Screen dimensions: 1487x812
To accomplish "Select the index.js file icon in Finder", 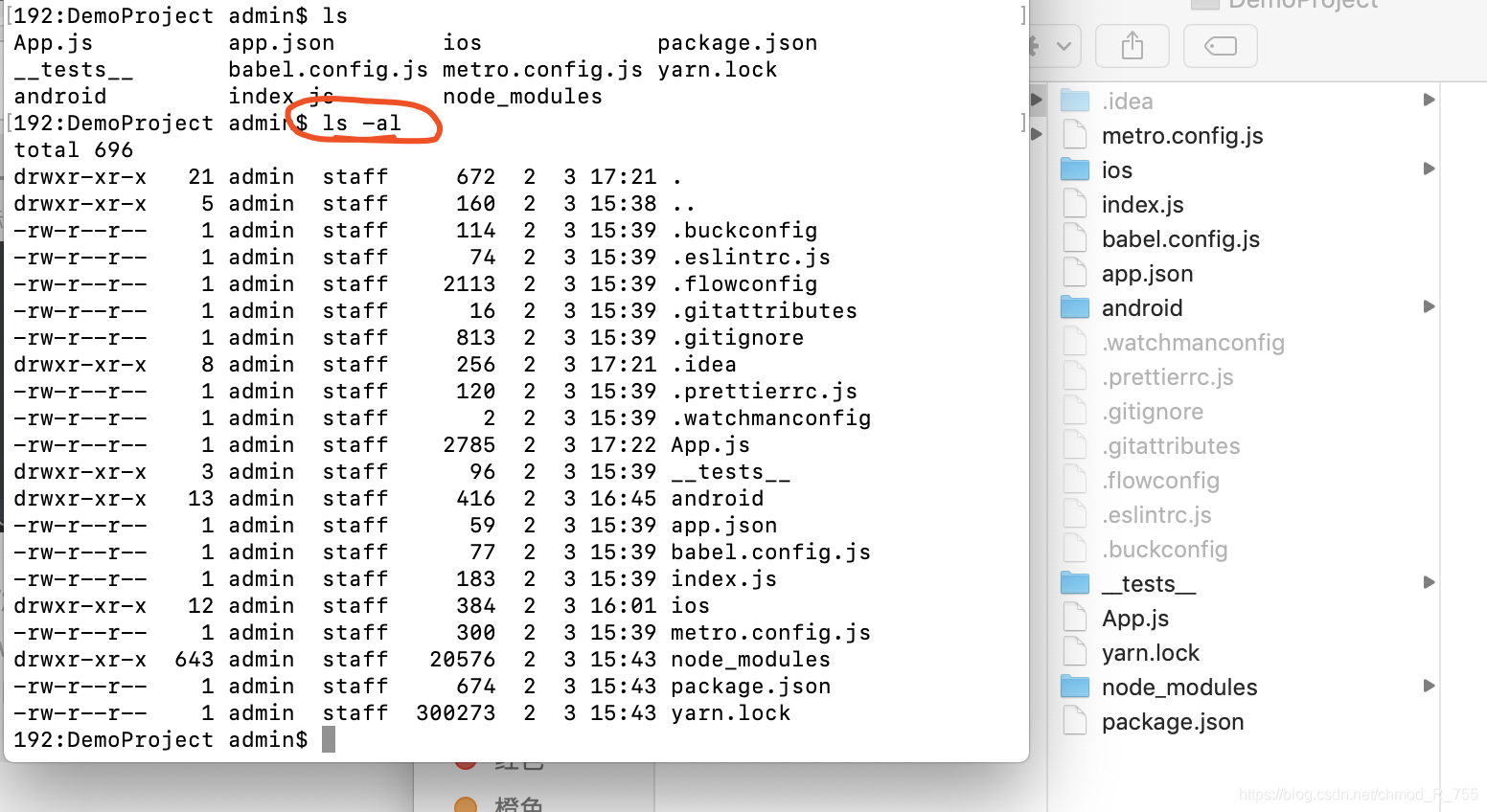I will tap(1075, 204).
